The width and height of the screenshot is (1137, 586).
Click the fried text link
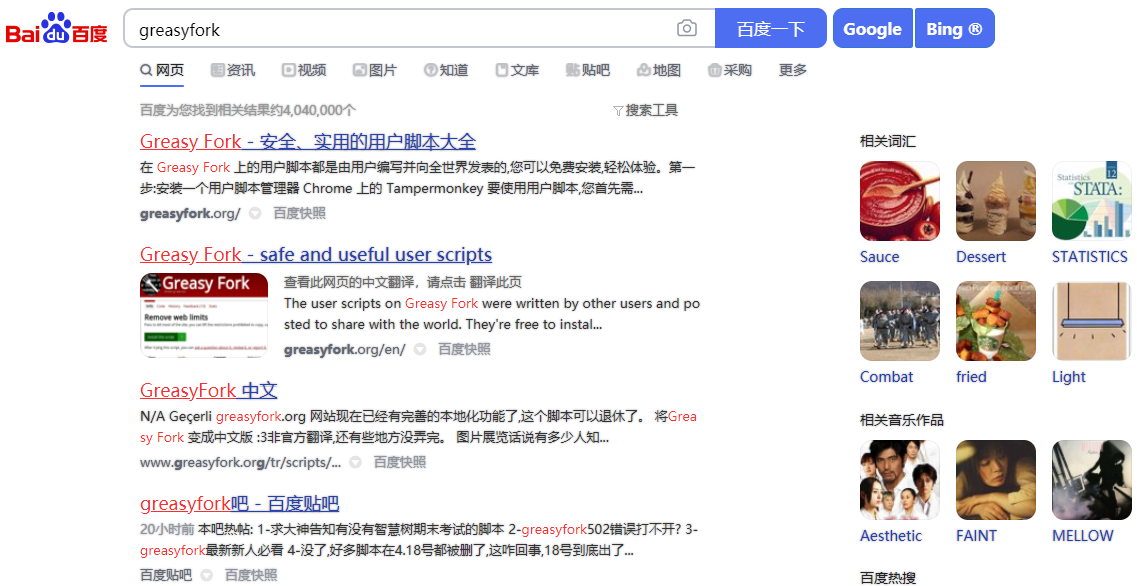(x=971, y=377)
